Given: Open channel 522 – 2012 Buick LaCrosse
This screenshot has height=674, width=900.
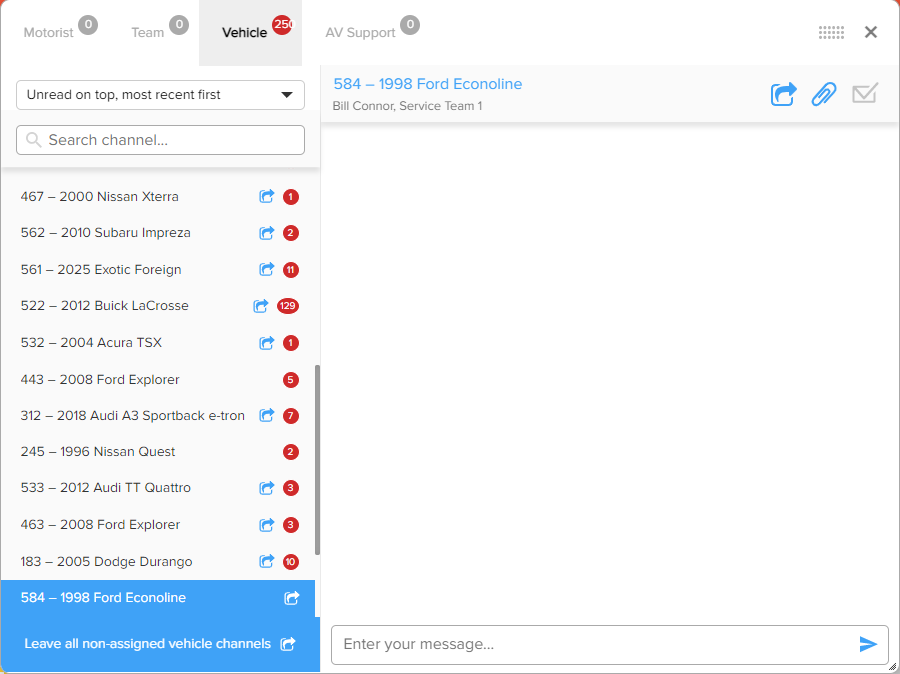Looking at the screenshot, I should coord(158,305).
